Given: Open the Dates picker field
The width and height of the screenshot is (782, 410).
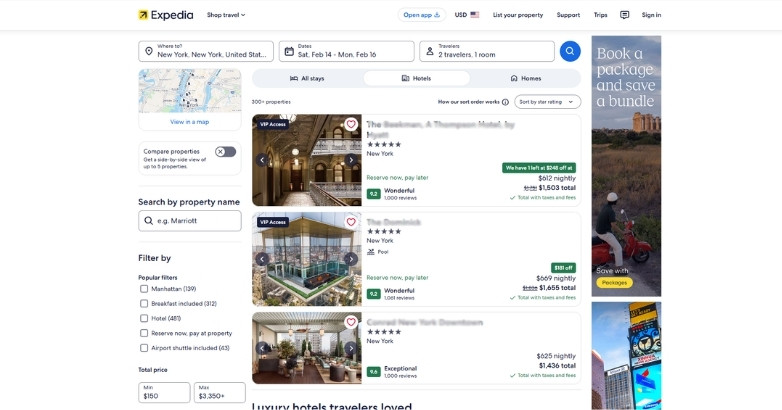Looking at the screenshot, I should [x=347, y=51].
